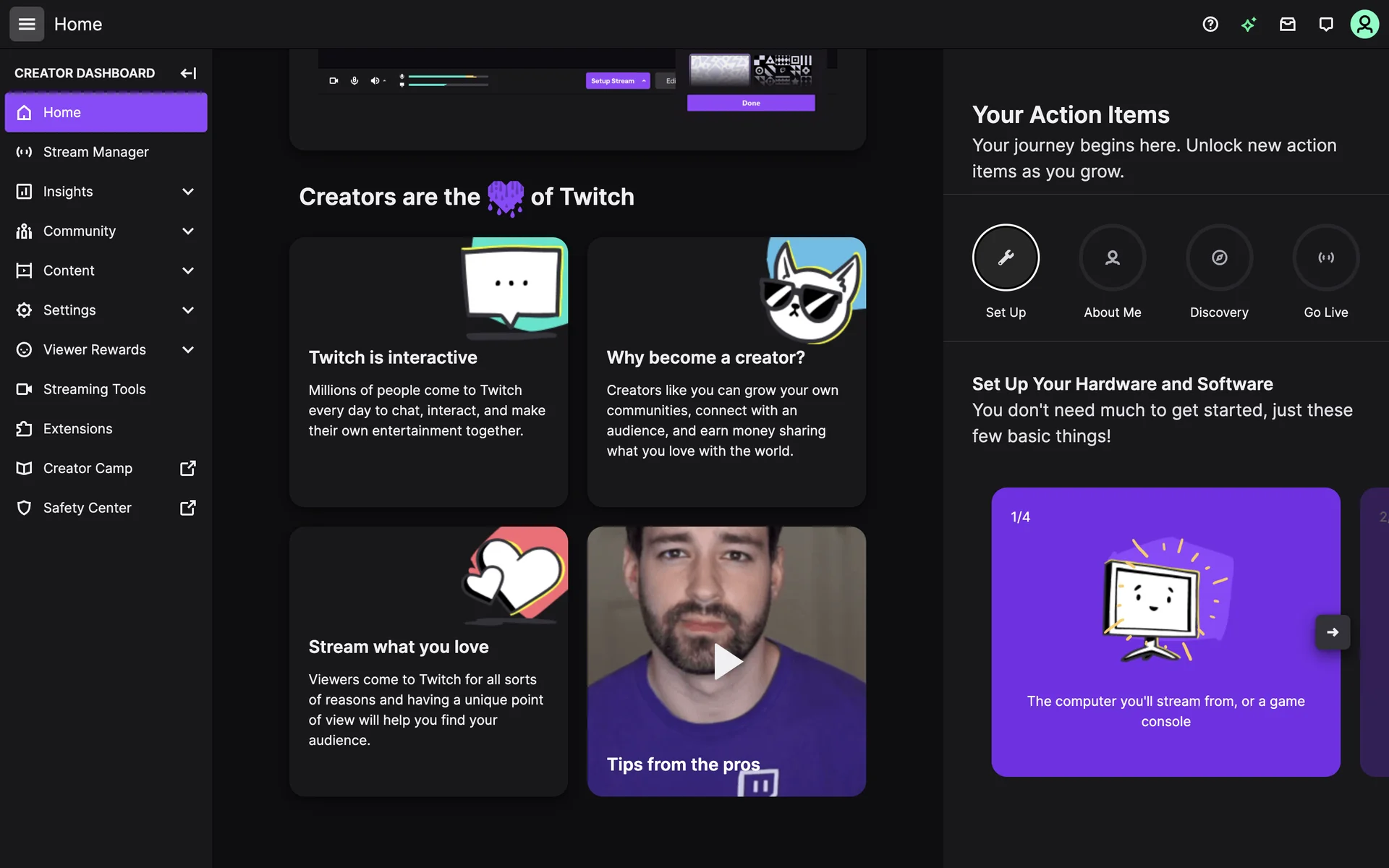This screenshot has width=1389, height=868.
Task: Open the user profile avatar menu
Action: click(1364, 24)
